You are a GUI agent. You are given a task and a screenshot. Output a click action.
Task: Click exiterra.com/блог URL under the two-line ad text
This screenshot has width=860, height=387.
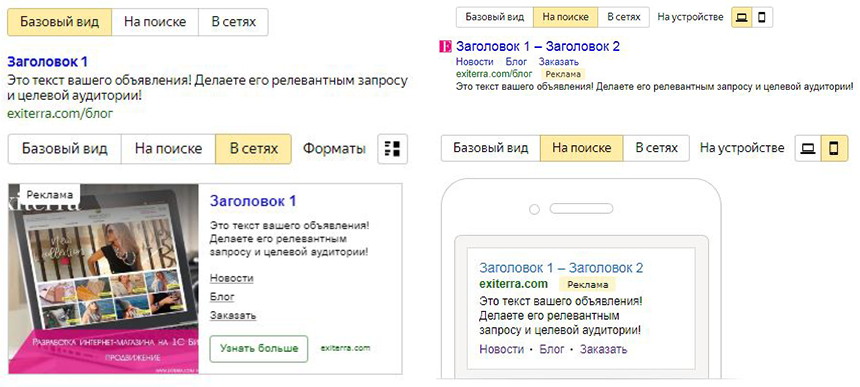tap(60, 114)
